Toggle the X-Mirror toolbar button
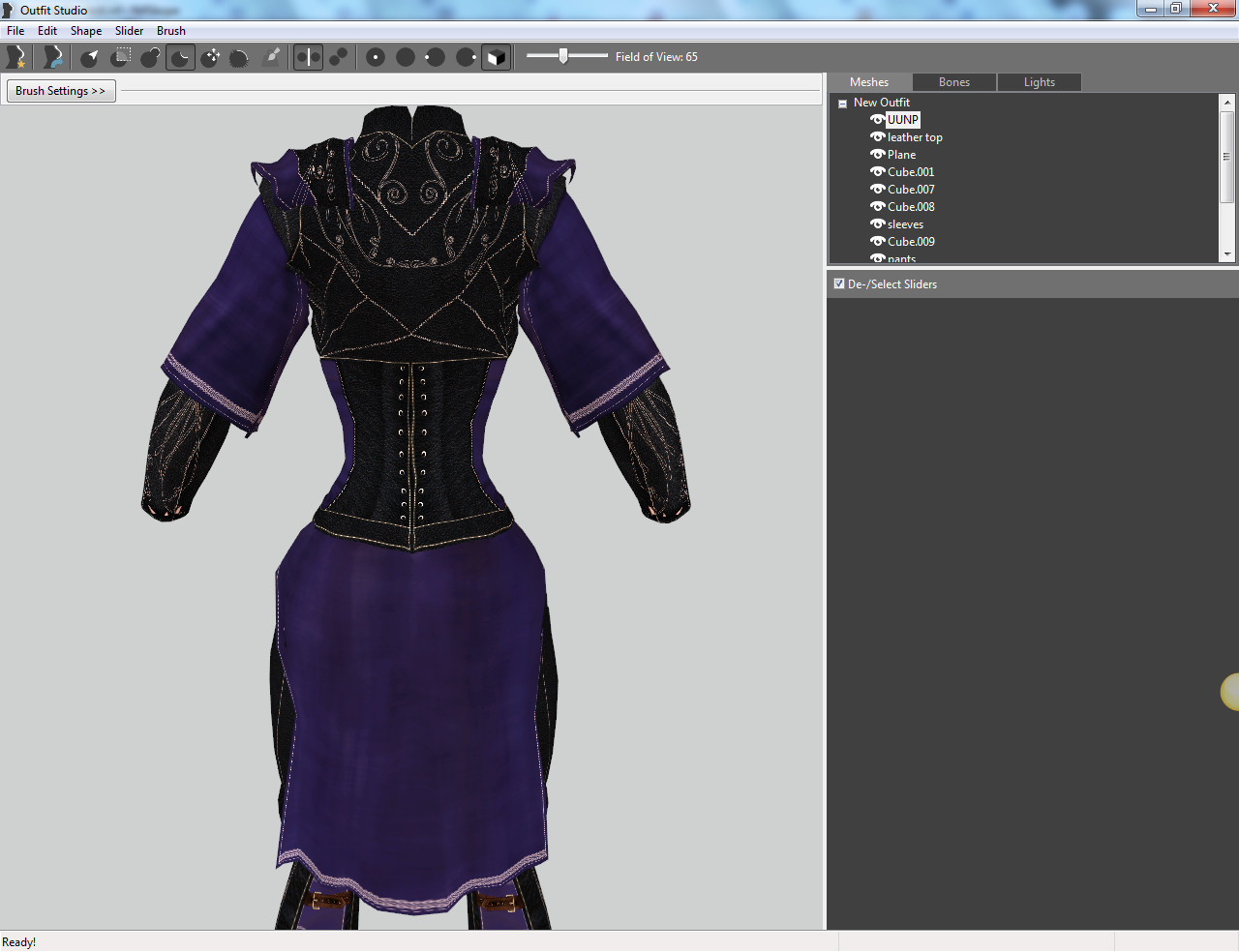Screen dimensions: 1239x952 (308, 57)
